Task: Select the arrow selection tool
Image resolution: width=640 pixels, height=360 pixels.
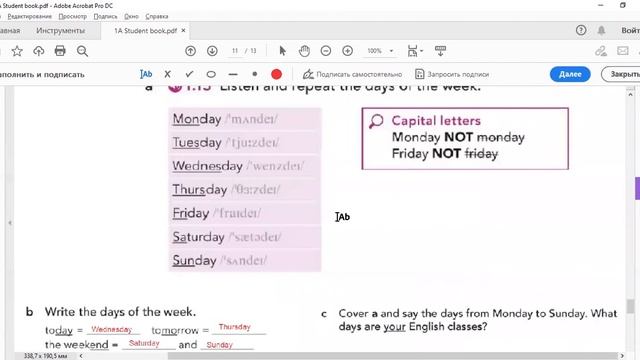Action: click(x=282, y=51)
